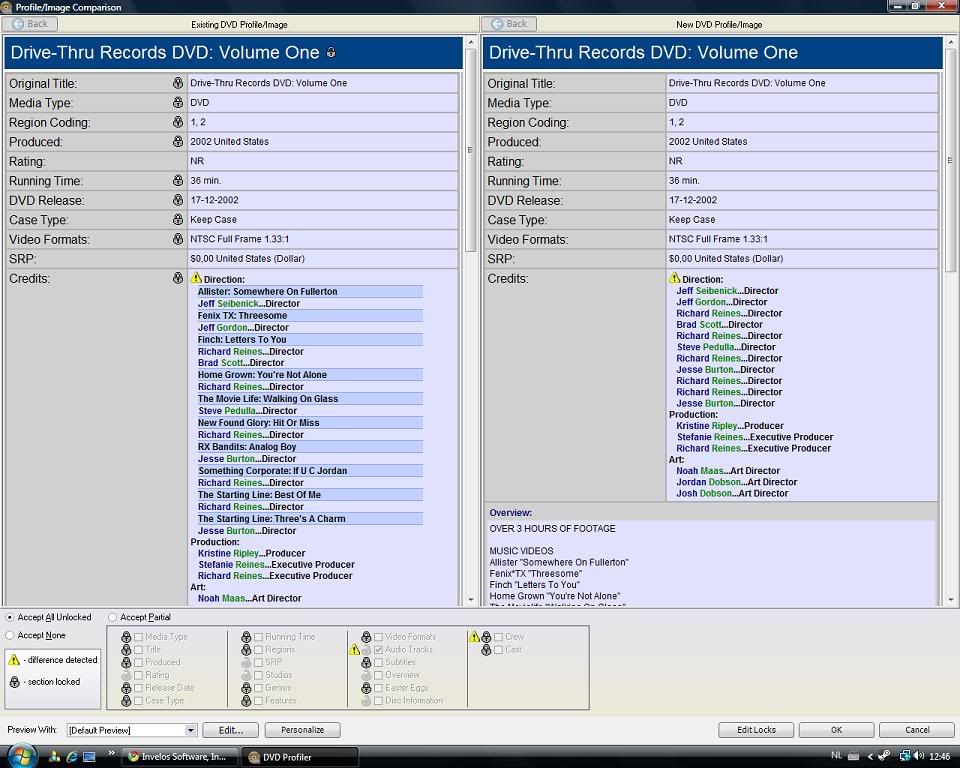Open the volume control in system tray
Screen dimensions: 960x768
point(919,756)
